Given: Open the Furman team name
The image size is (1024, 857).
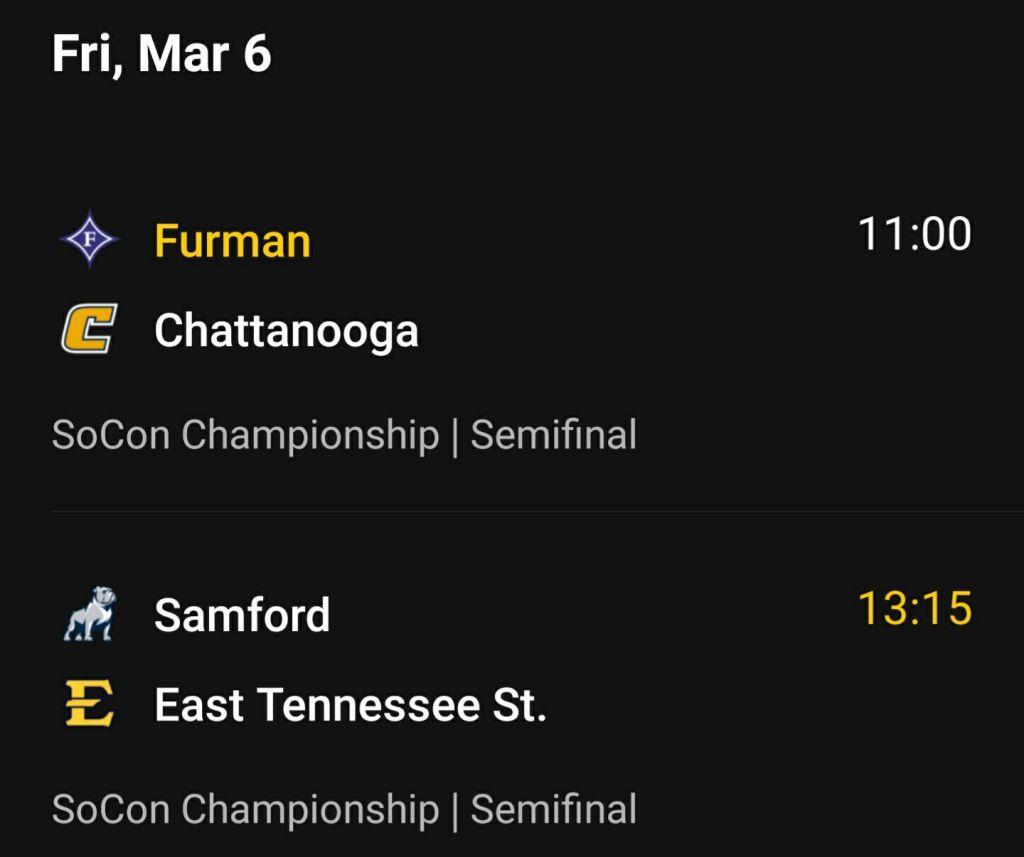Looking at the screenshot, I should [232, 241].
